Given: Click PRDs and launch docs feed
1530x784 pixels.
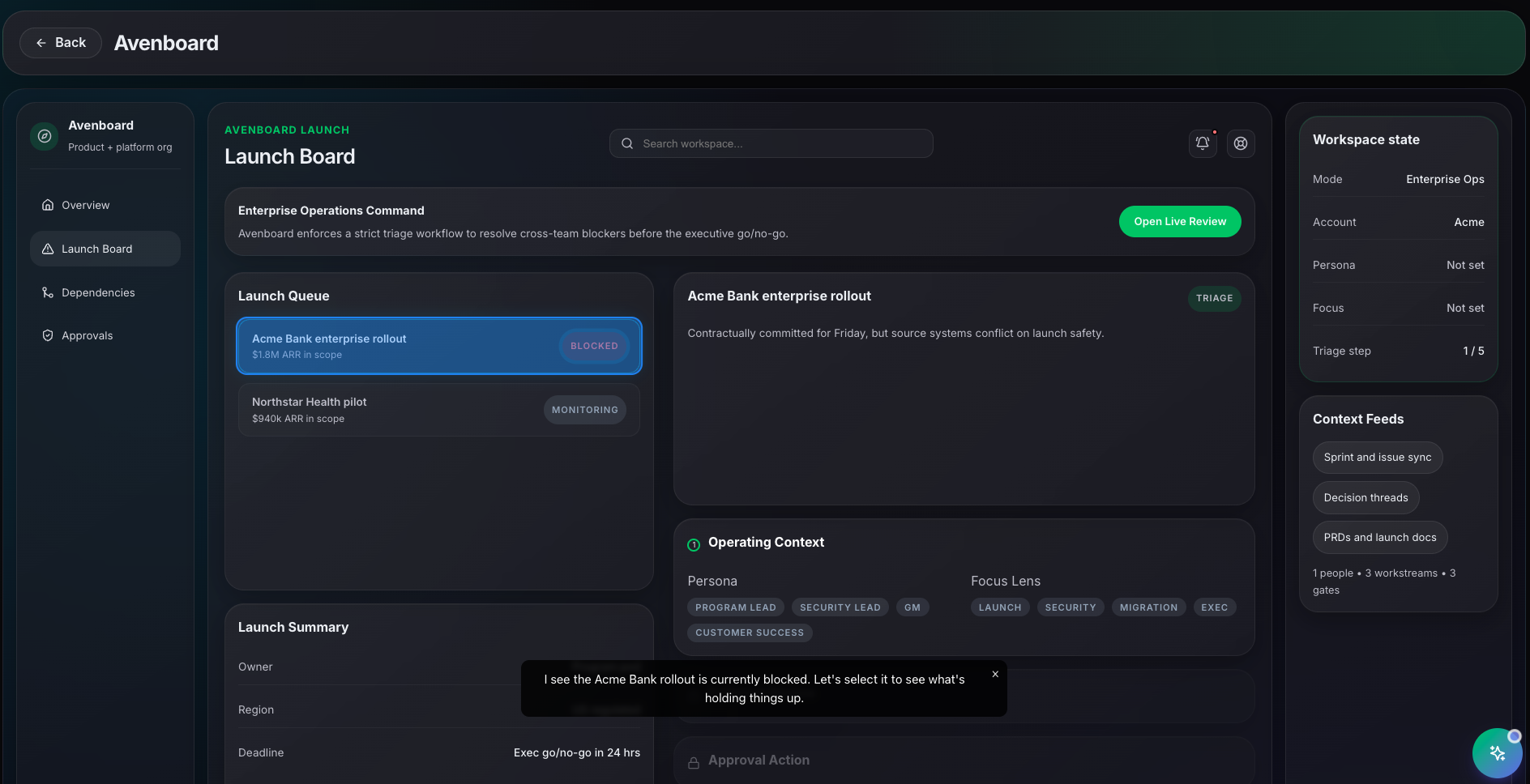Looking at the screenshot, I should click(1380, 537).
